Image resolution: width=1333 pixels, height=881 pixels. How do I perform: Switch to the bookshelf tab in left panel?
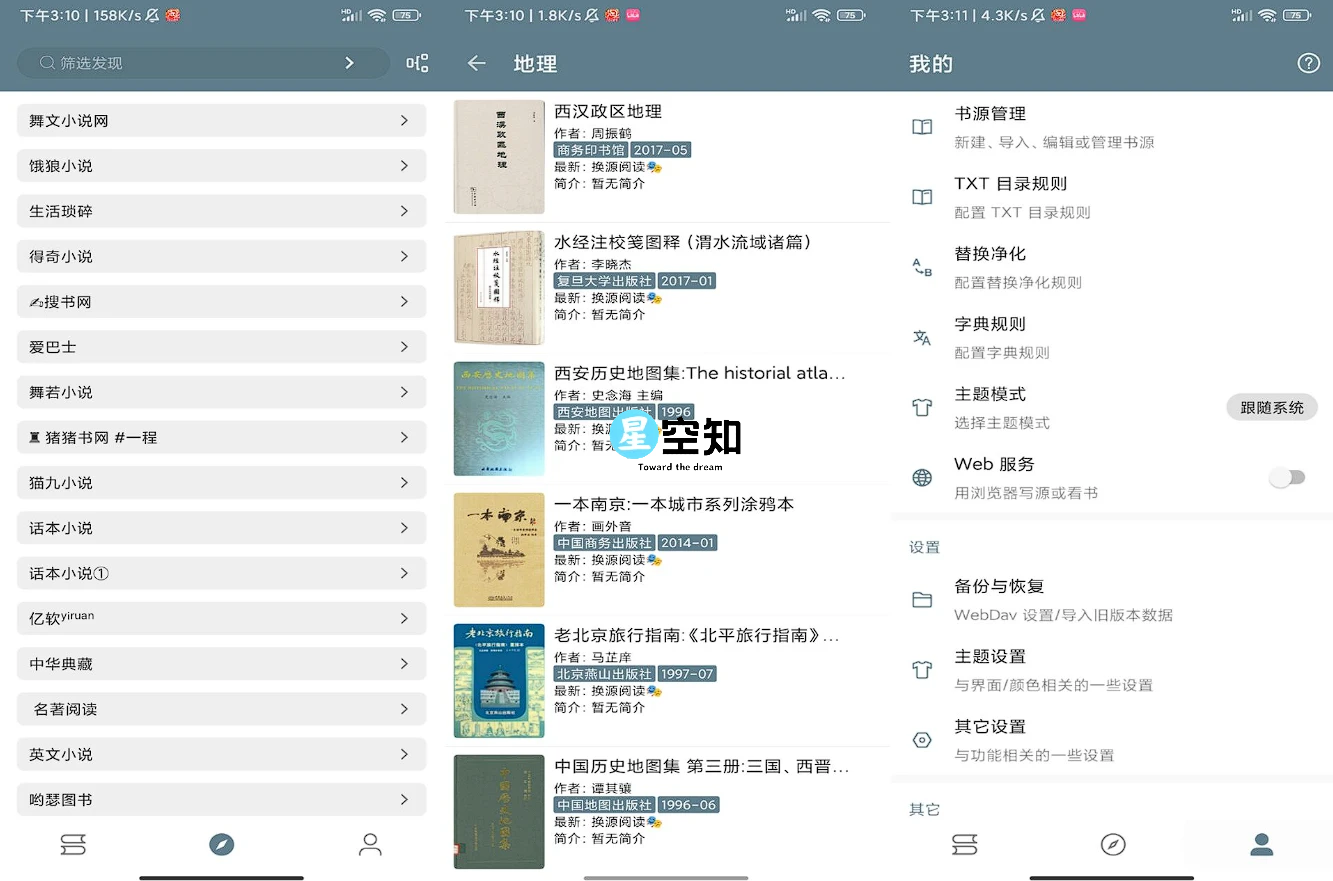(x=73, y=845)
